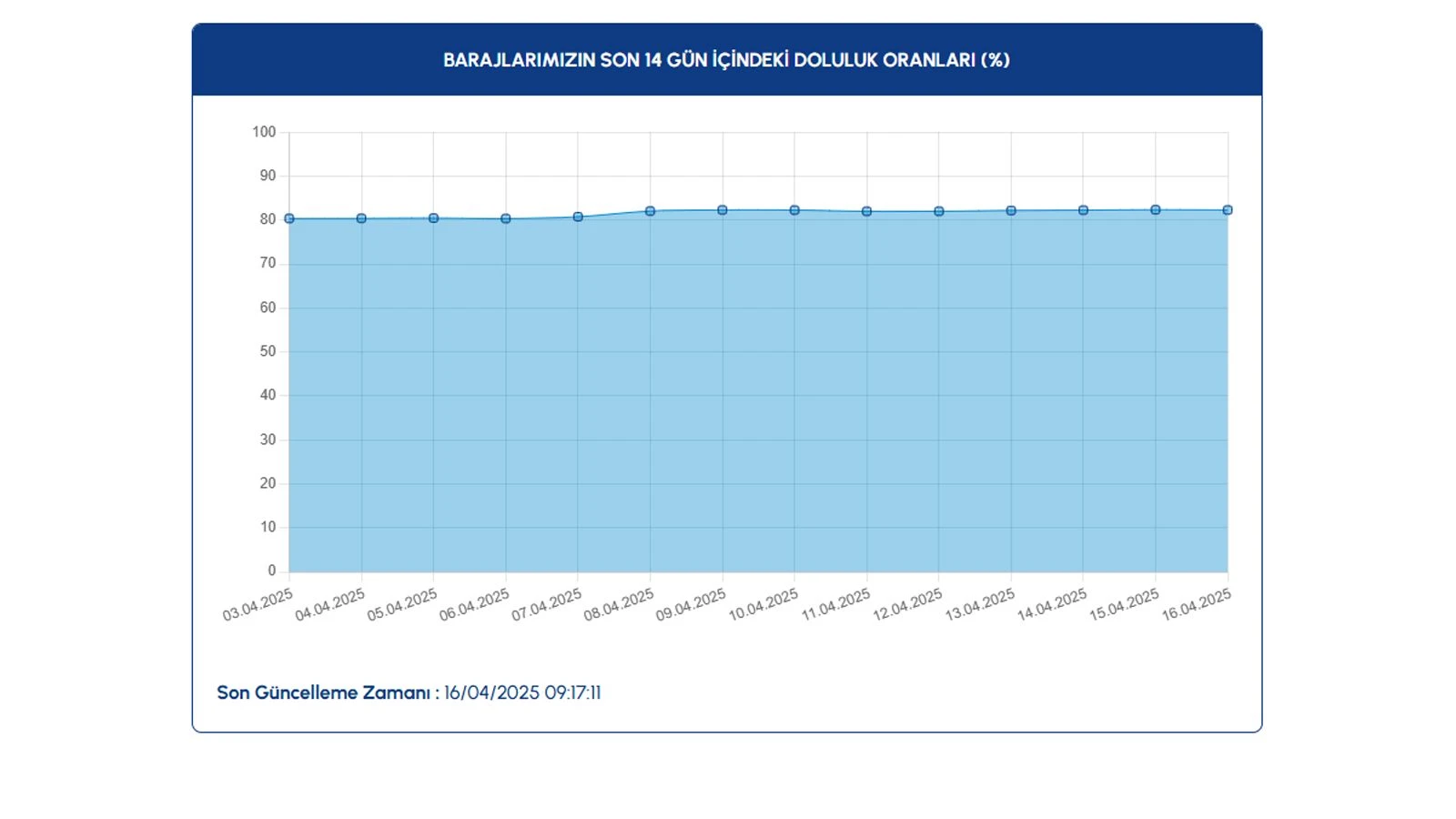
Task: Click the 100 label on the y-axis
Action: coord(264,132)
